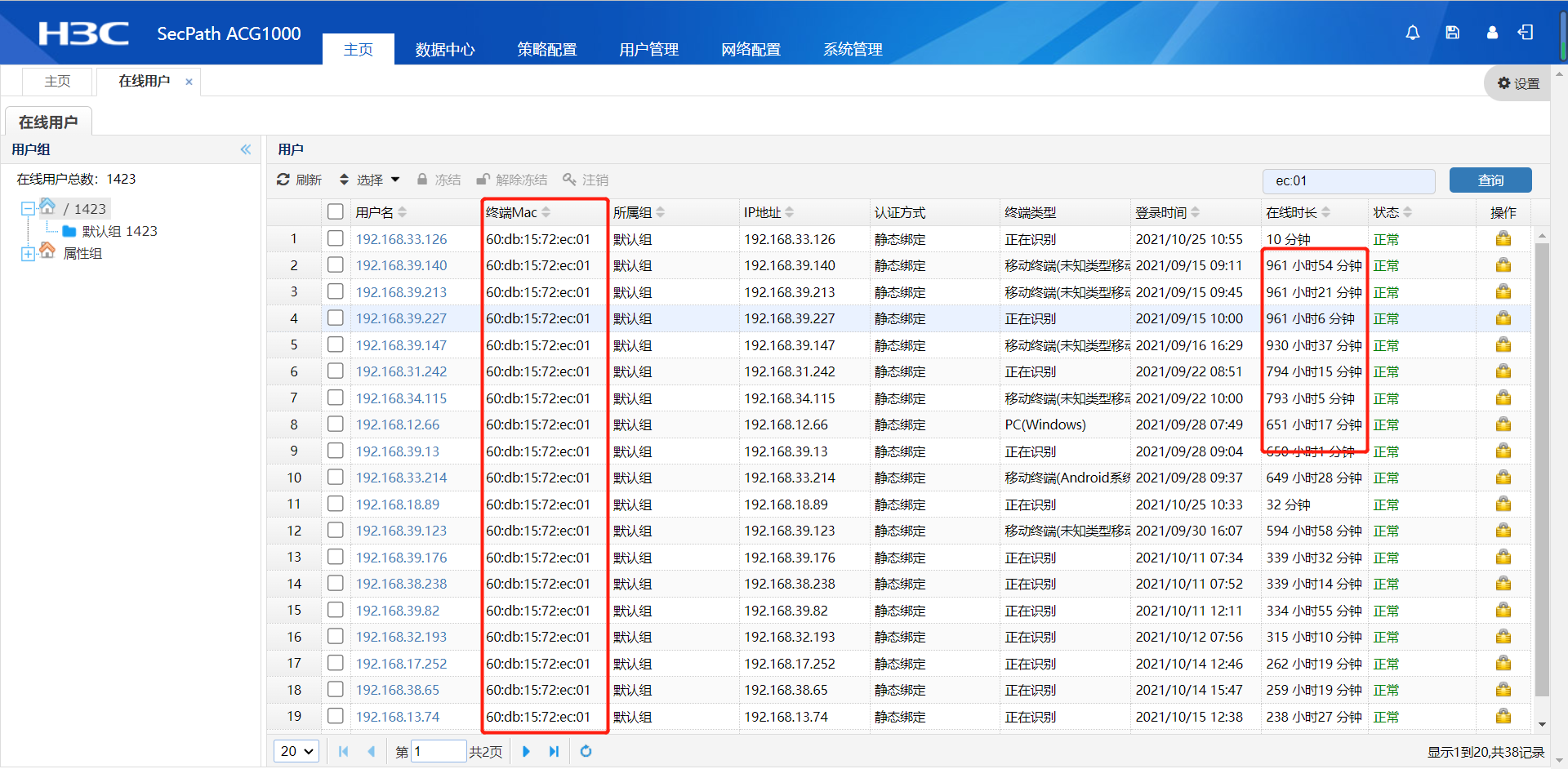Sort the table by 状态 column
This screenshot has width=1568, height=769.
[x=1392, y=212]
